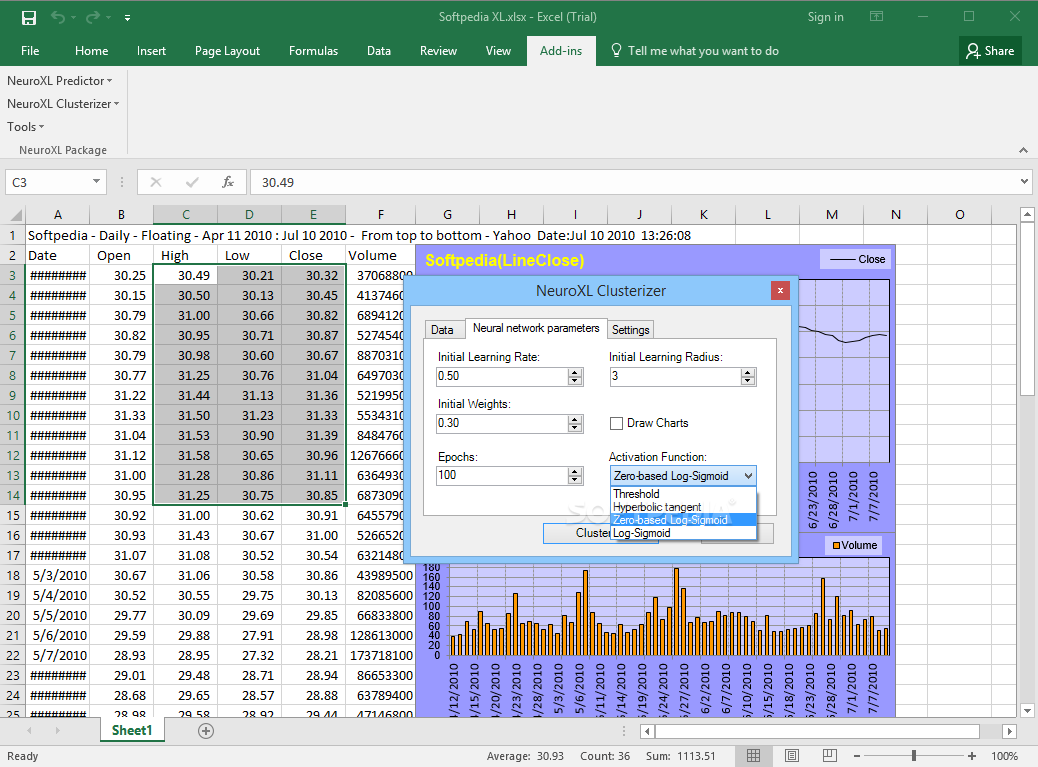This screenshot has width=1038, height=767.
Task: Enable the Draw Charts checkbox
Action: 616,424
